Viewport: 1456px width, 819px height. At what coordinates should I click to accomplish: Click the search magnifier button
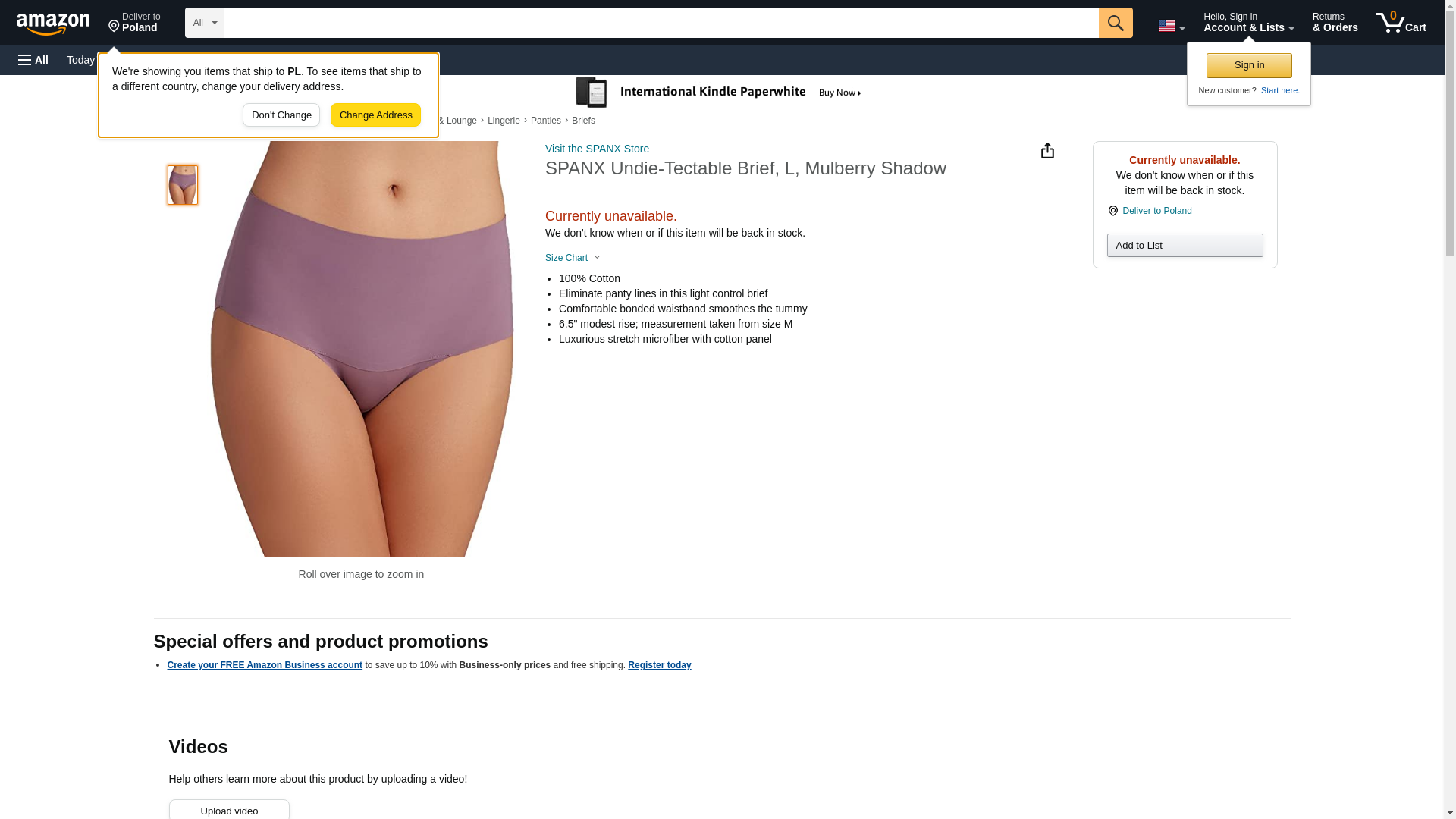1115,23
